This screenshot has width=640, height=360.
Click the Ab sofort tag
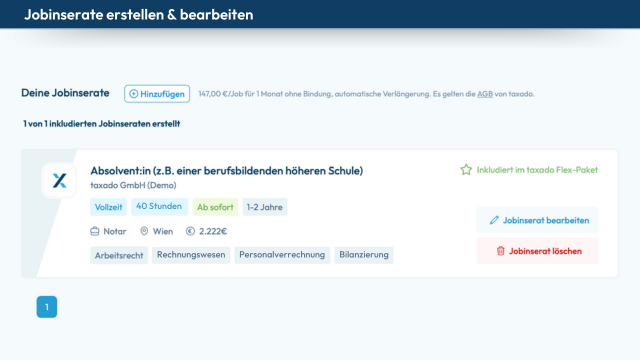click(x=215, y=207)
